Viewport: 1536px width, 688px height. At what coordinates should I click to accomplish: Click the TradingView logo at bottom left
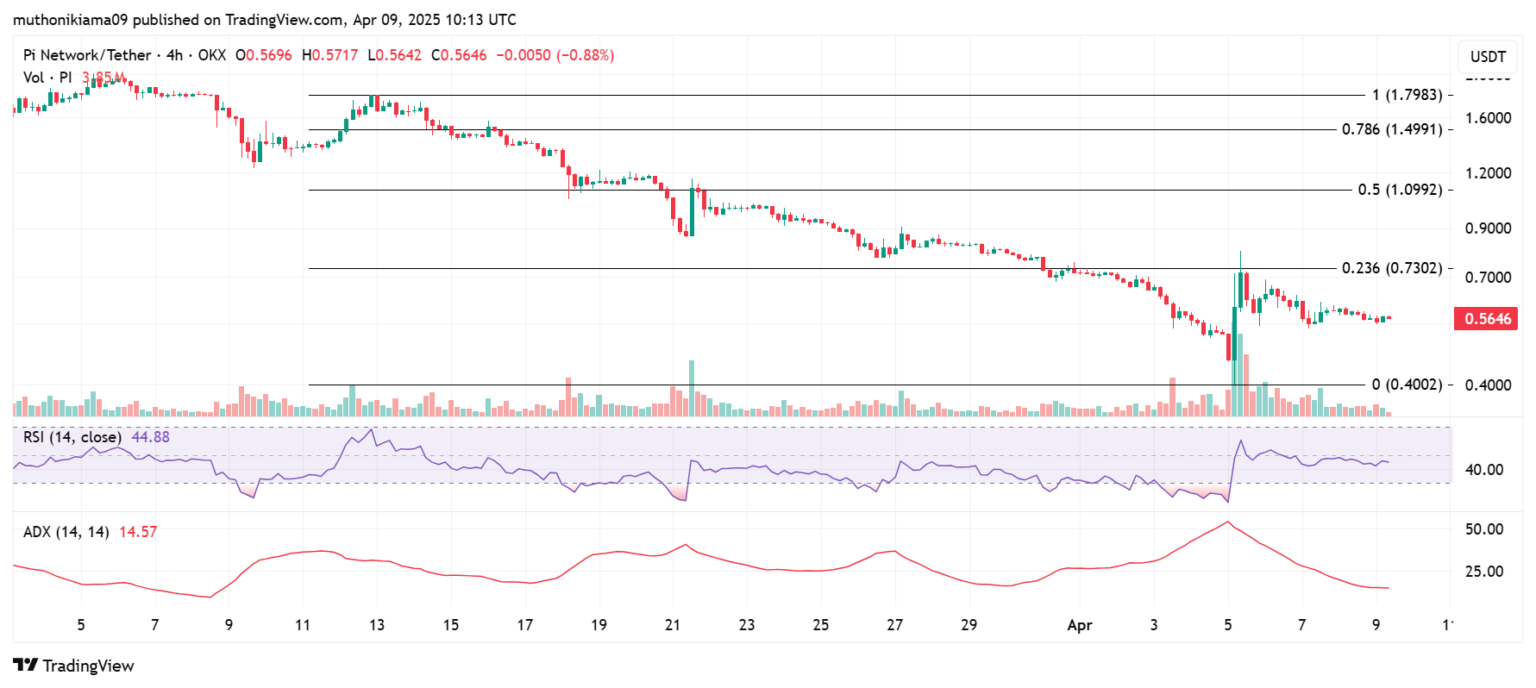pyautogui.click(x=75, y=665)
